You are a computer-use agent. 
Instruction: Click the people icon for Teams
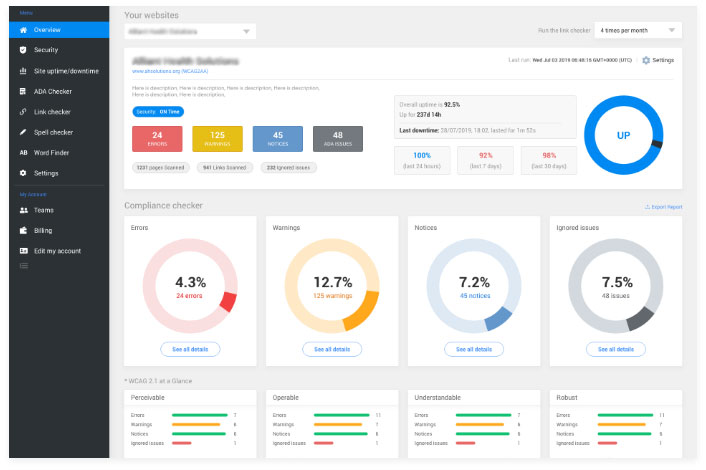(x=23, y=210)
